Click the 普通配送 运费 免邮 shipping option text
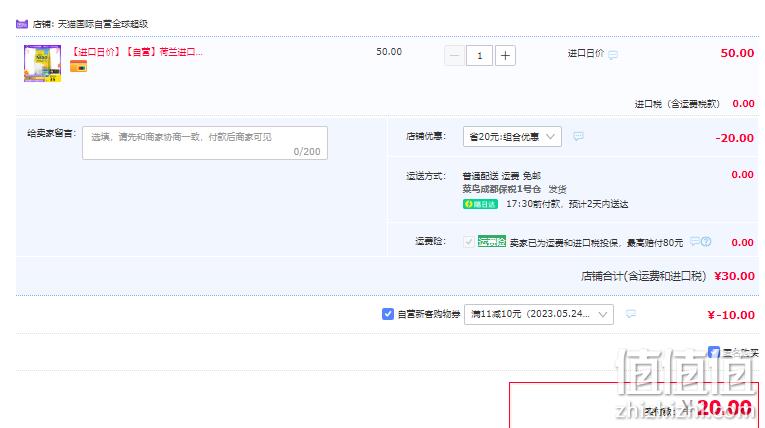Screen dimensions: 765x428 (x=502, y=176)
